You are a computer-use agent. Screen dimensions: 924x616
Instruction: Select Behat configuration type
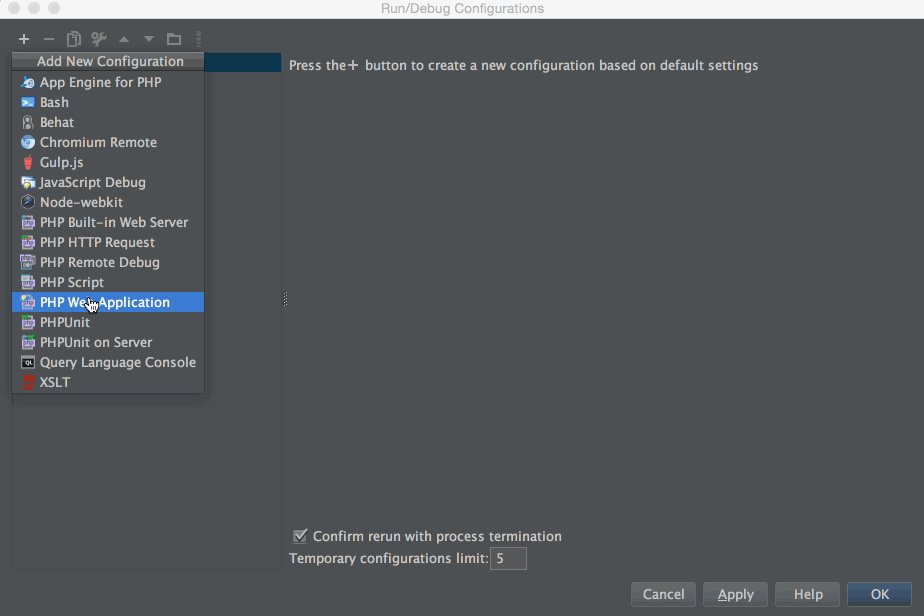(108, 123)
